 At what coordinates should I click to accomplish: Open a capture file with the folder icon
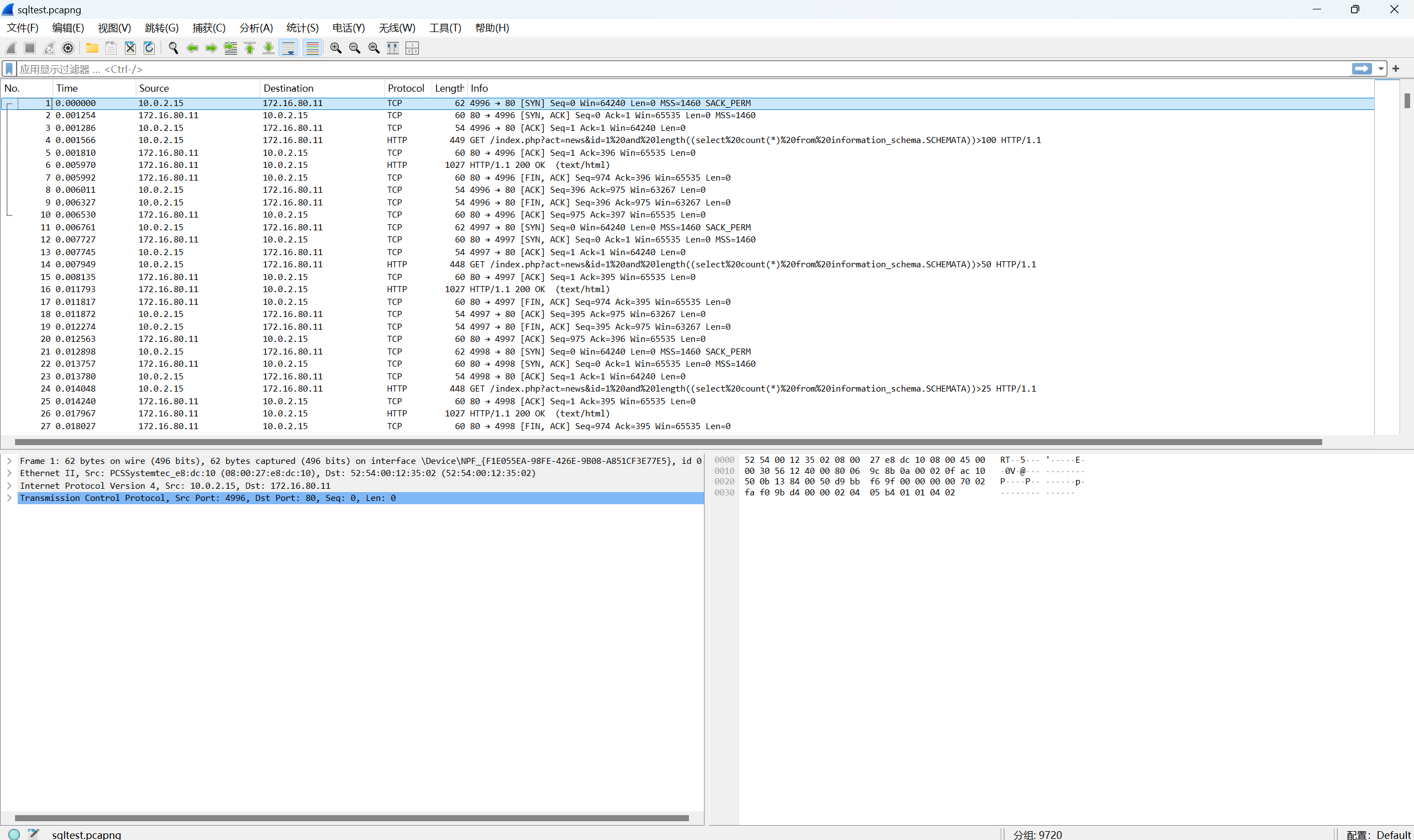(92, 48)
